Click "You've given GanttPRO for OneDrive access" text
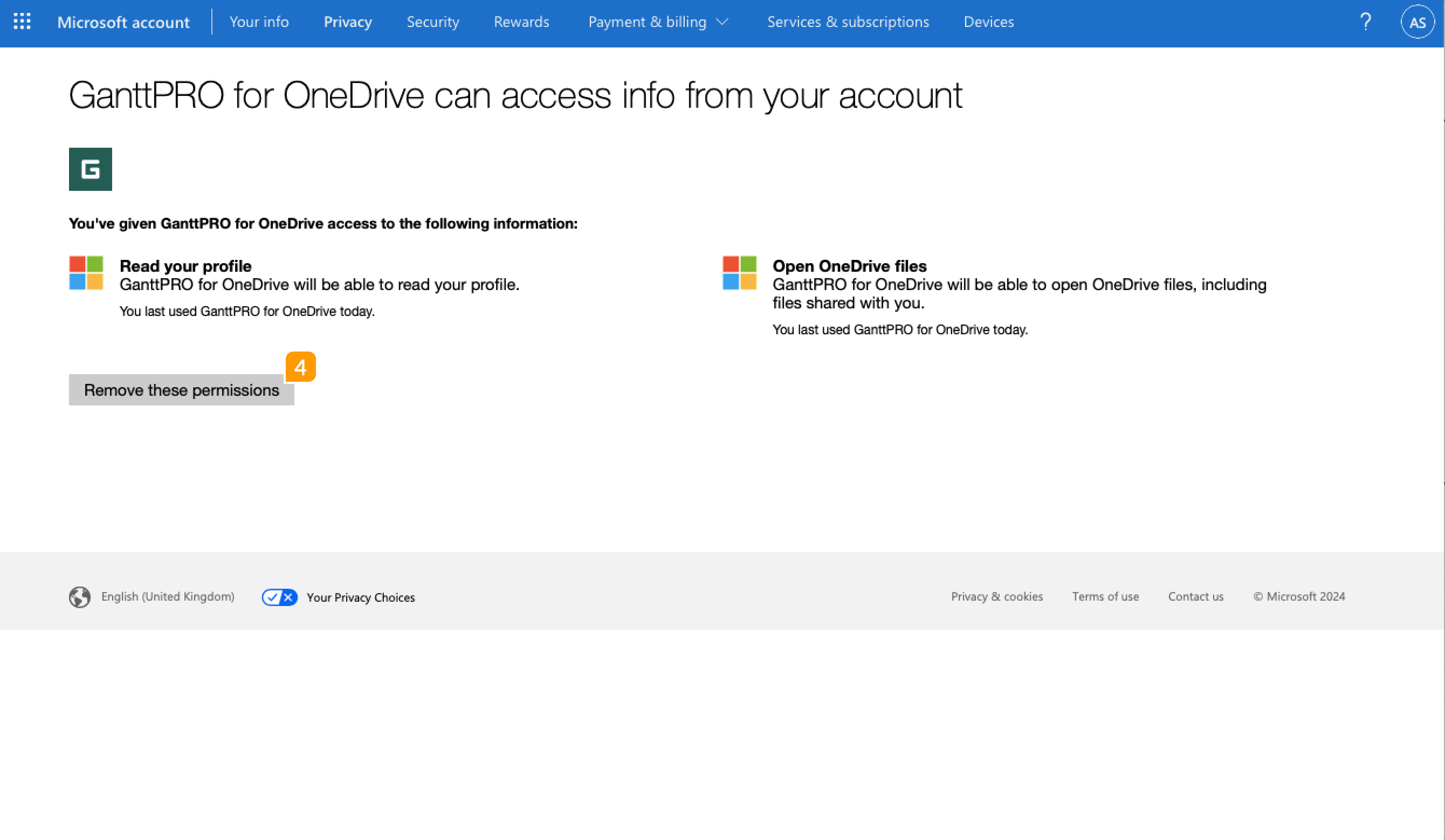 coord(324,224)
